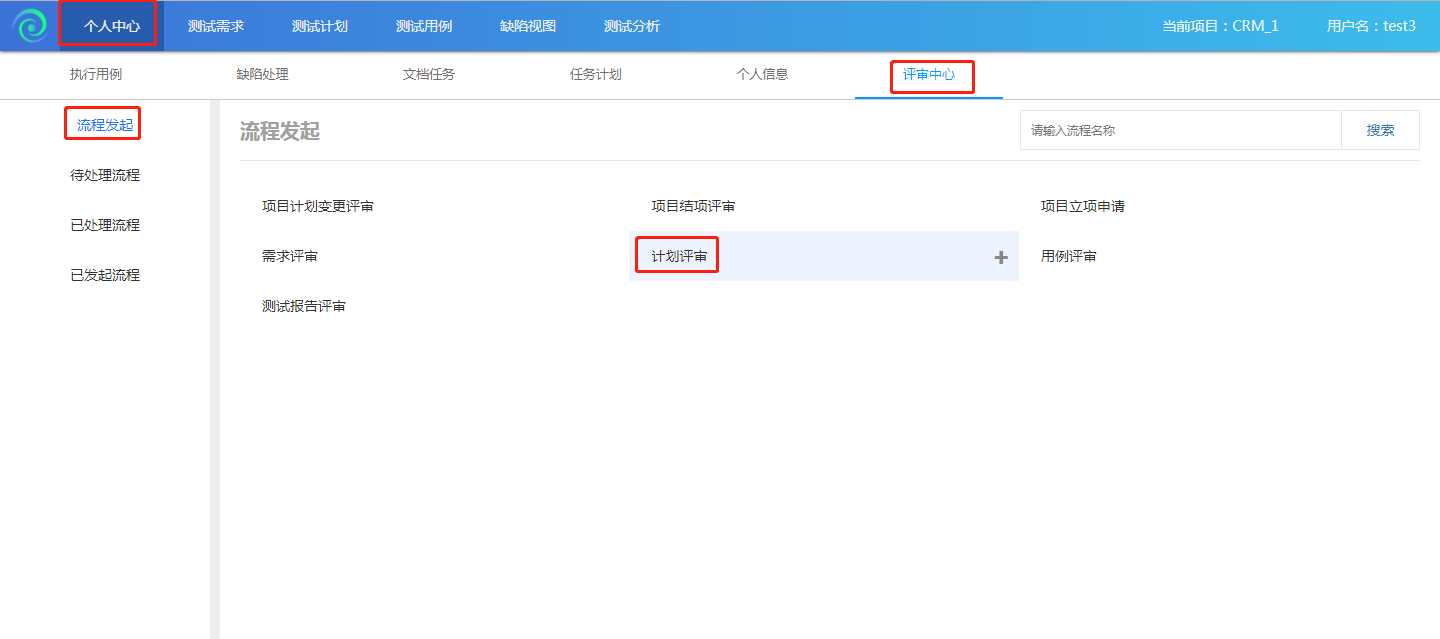1440x639 pixels.
Task: Focus the 请输入流程名称 search field
Action: coord(1180,131)
